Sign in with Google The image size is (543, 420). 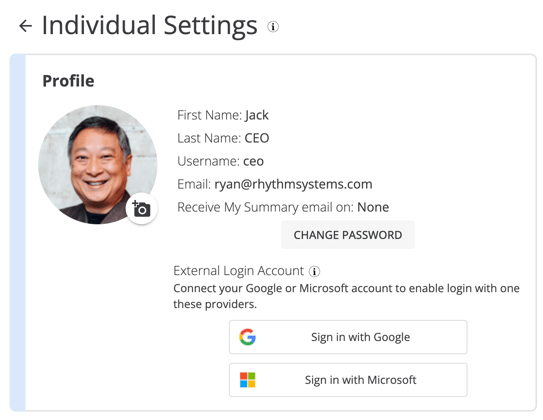(348, 337)
